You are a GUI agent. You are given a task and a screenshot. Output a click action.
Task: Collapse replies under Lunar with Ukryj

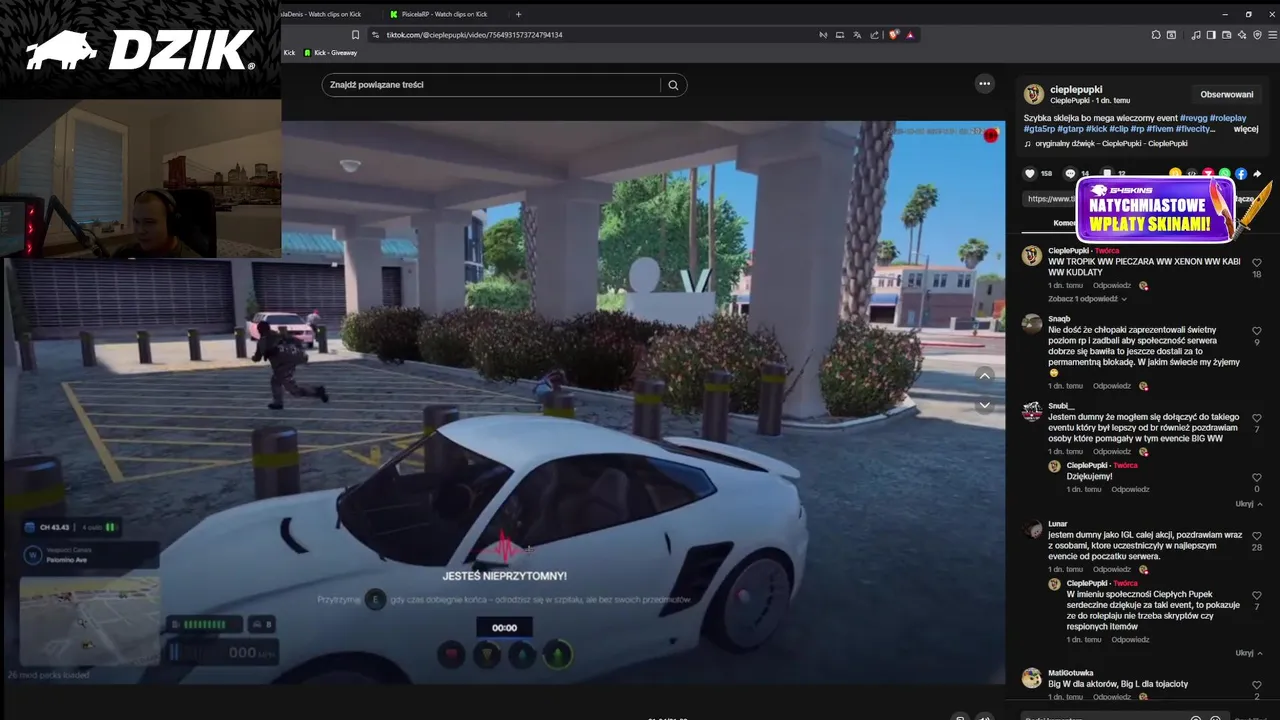1249,653
